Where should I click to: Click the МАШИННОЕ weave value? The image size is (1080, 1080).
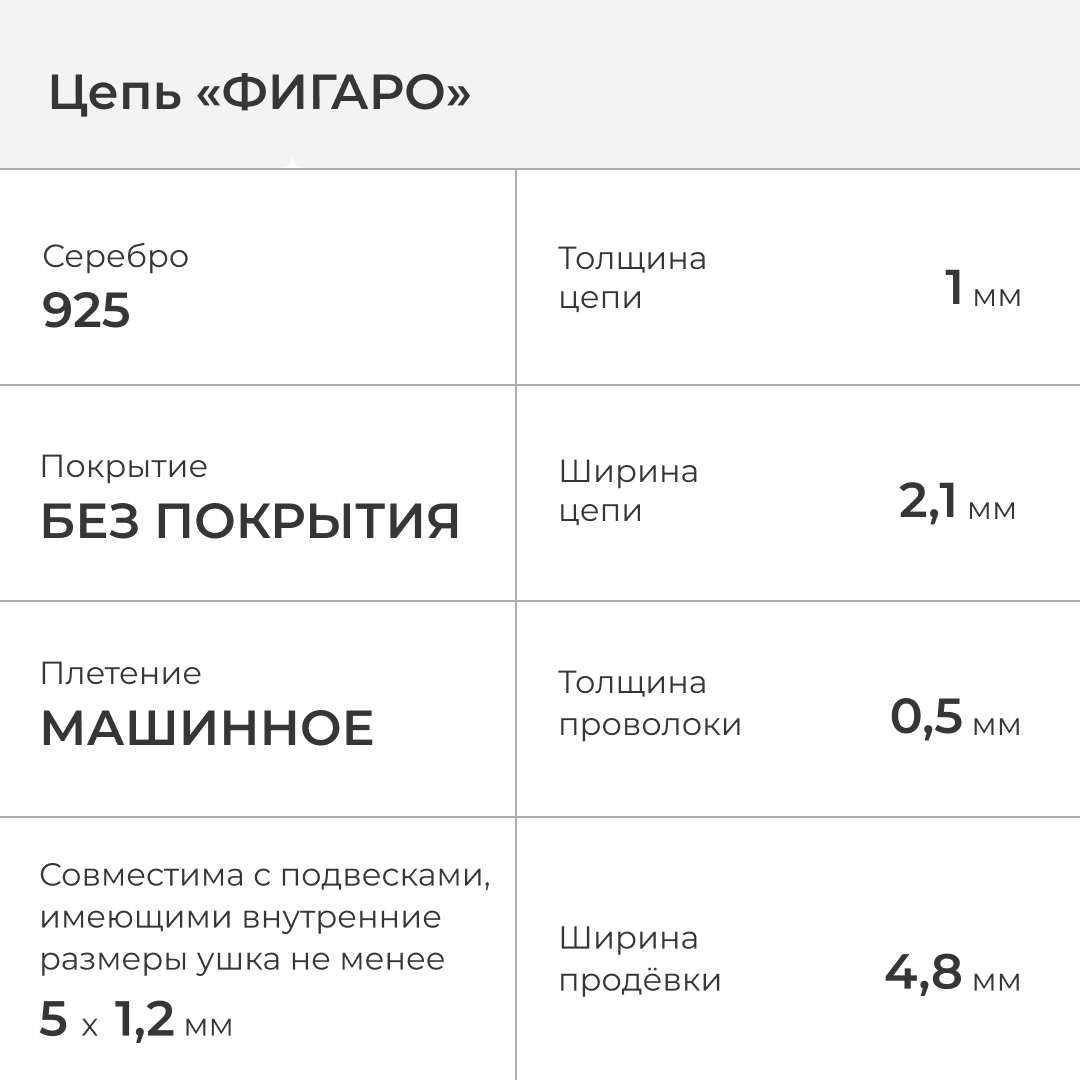pos(207,728)
